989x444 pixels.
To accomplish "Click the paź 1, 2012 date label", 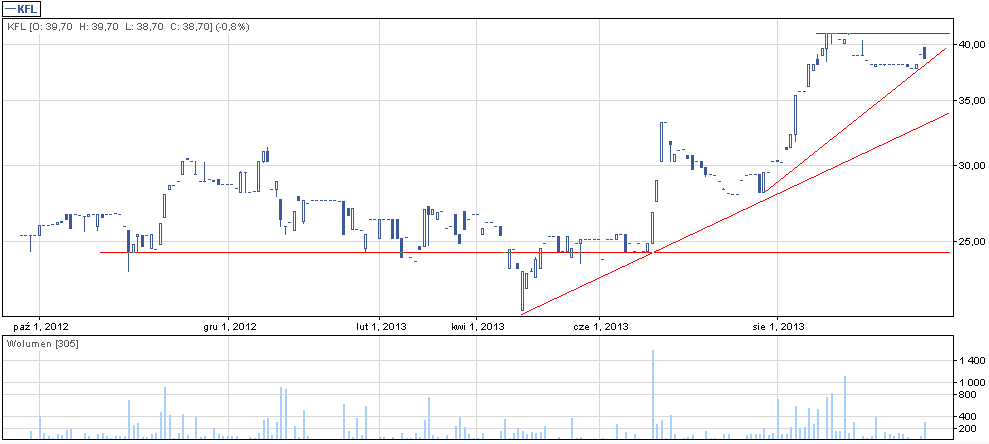I will point(41,327).
